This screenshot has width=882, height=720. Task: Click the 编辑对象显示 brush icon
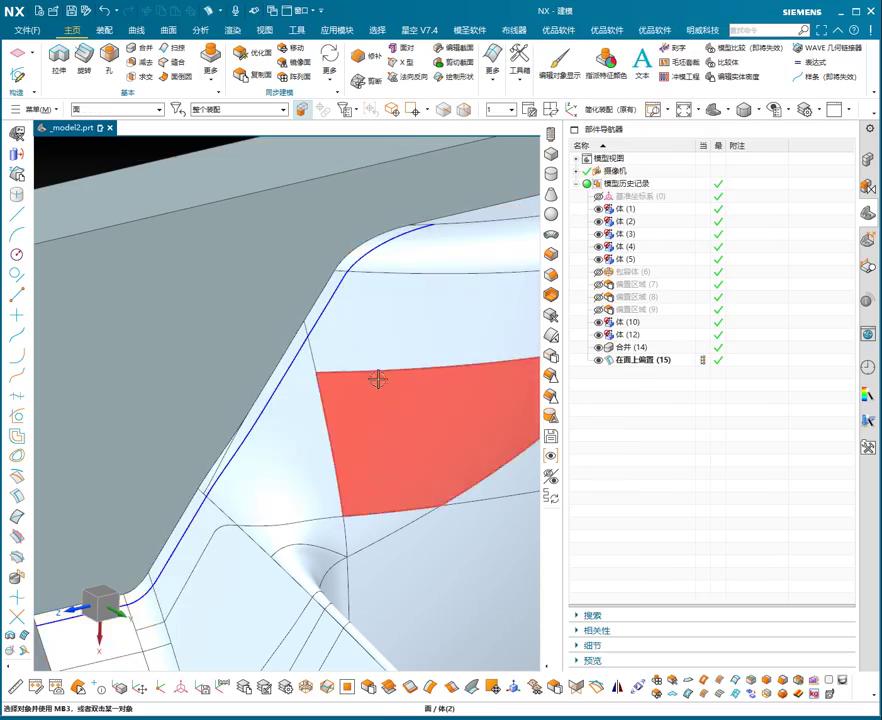[x=559, y=58]
